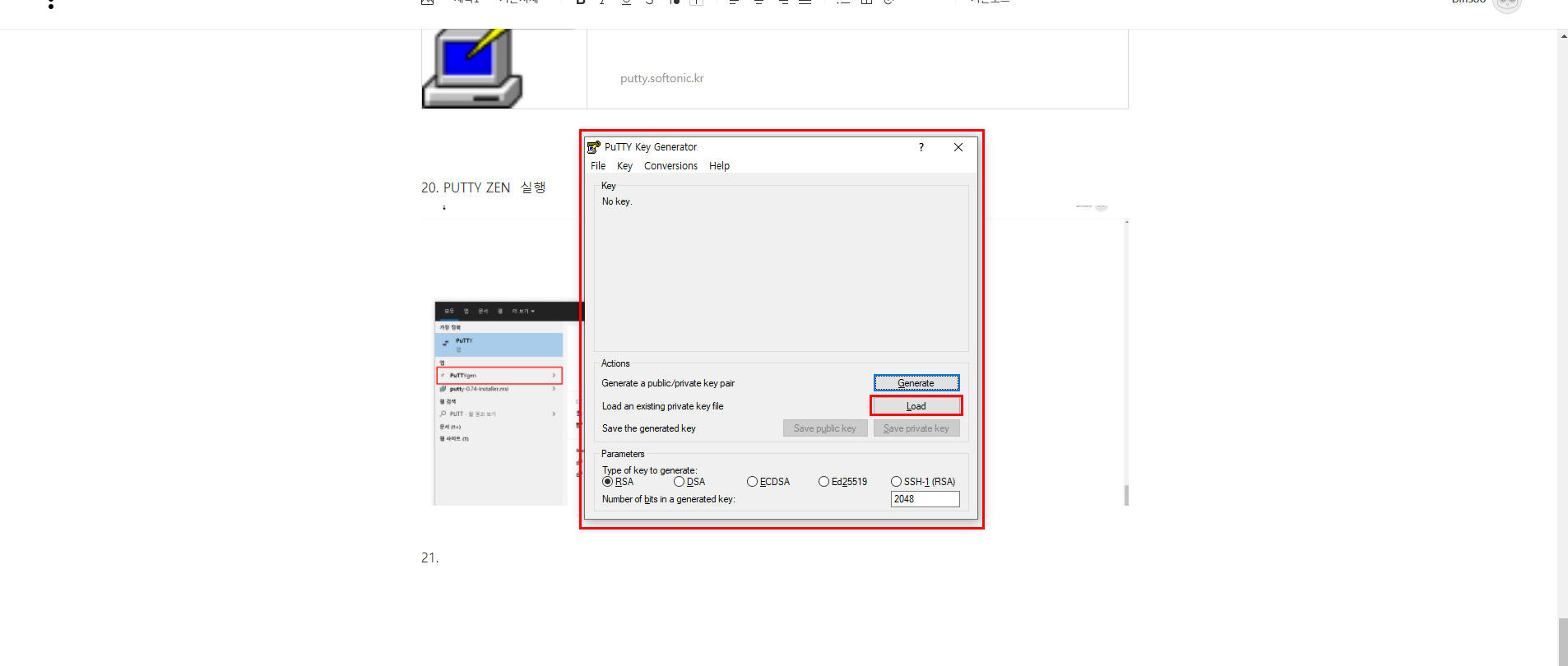The image size is (1568, 666).
Task: Click the magnifier icon beside PUTT web search
Action: [x=443, y=414]
